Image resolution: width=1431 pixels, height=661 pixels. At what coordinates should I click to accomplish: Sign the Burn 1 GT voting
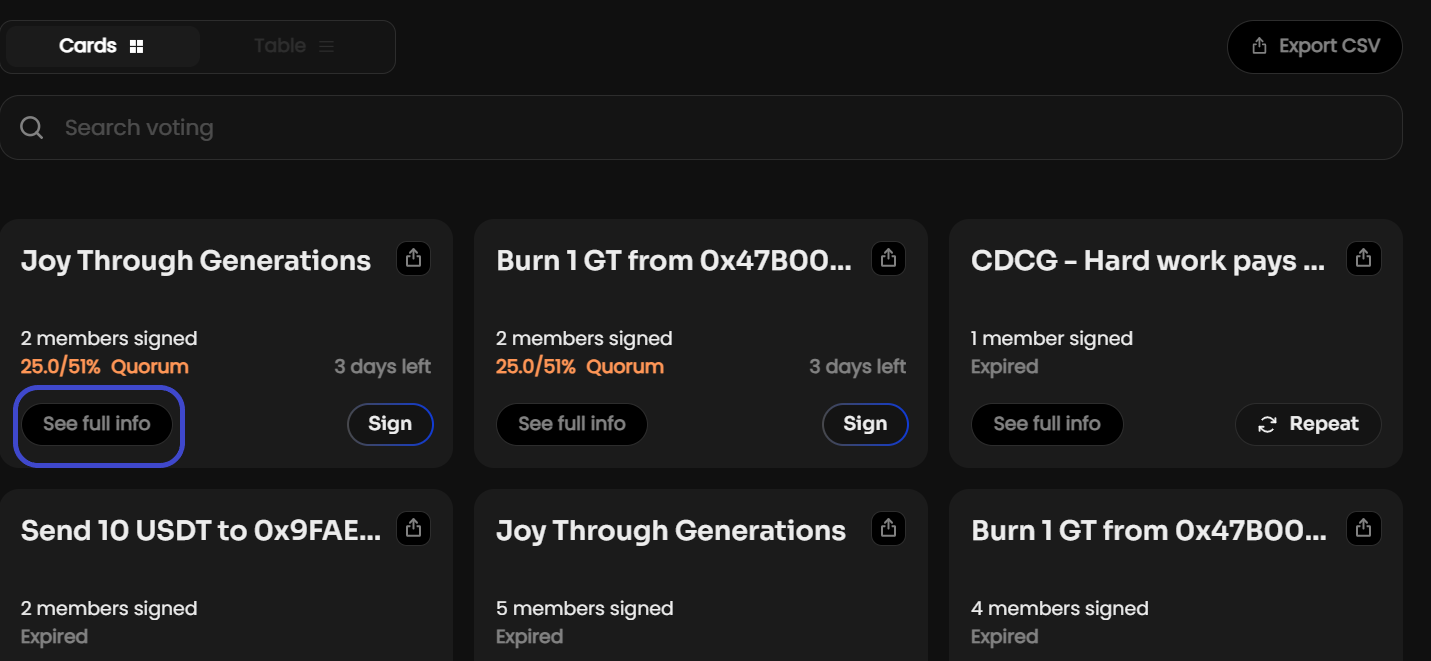pos(865,424)
